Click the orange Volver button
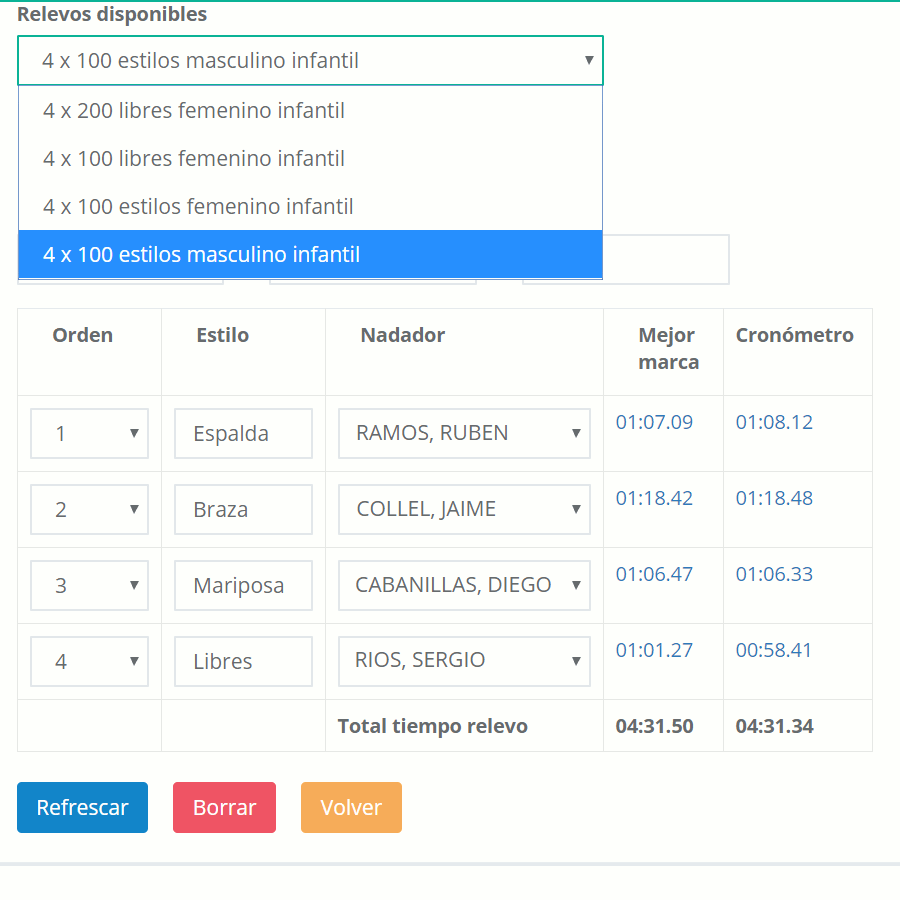The image size is (900, 900). pyautogui.click(x=351, y=807)
